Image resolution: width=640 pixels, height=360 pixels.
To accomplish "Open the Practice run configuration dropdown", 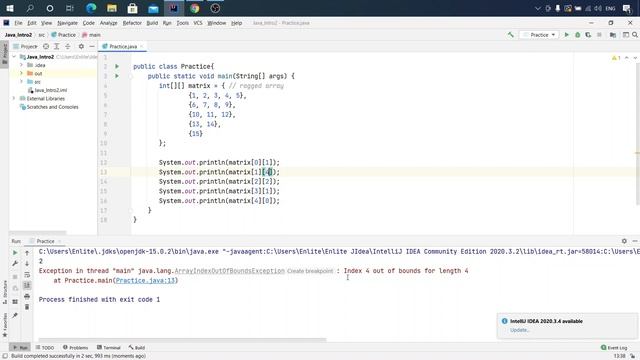I will point(539,35).
